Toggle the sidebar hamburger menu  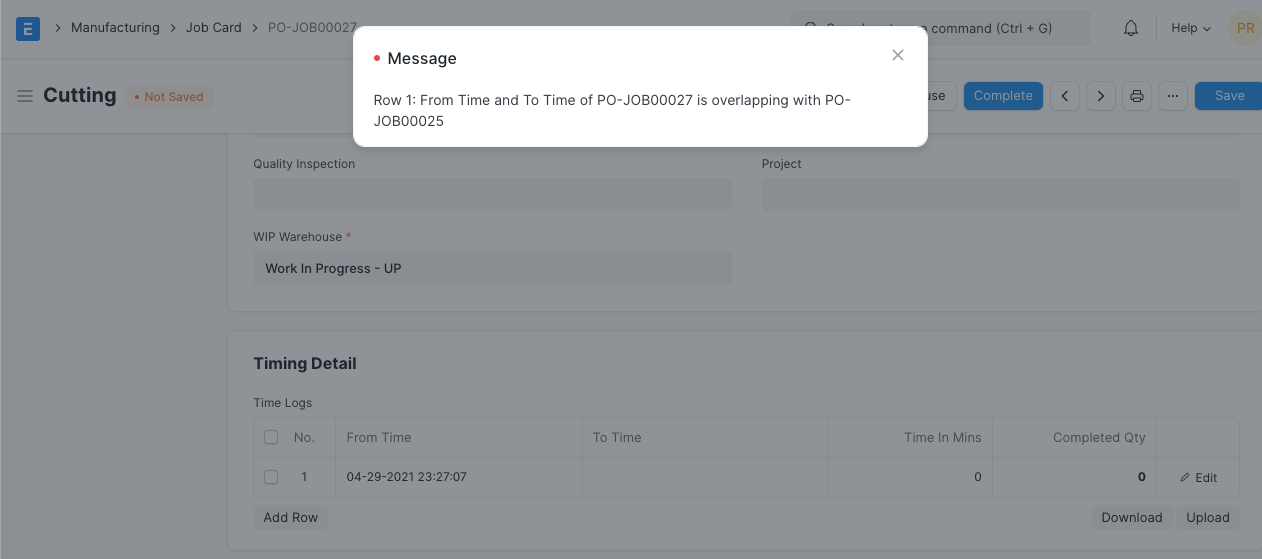point(25,96)
